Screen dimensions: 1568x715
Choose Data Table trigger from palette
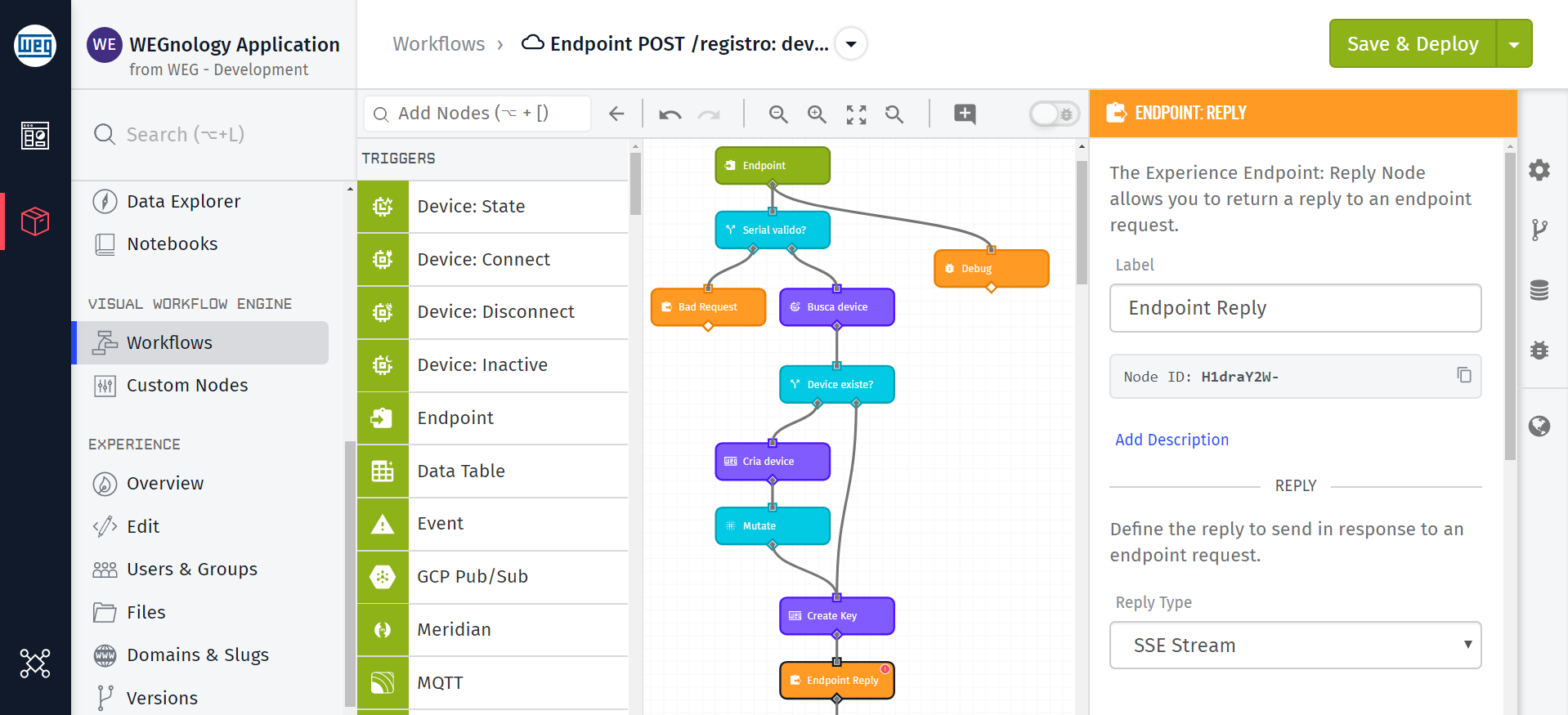pos(493,471)
